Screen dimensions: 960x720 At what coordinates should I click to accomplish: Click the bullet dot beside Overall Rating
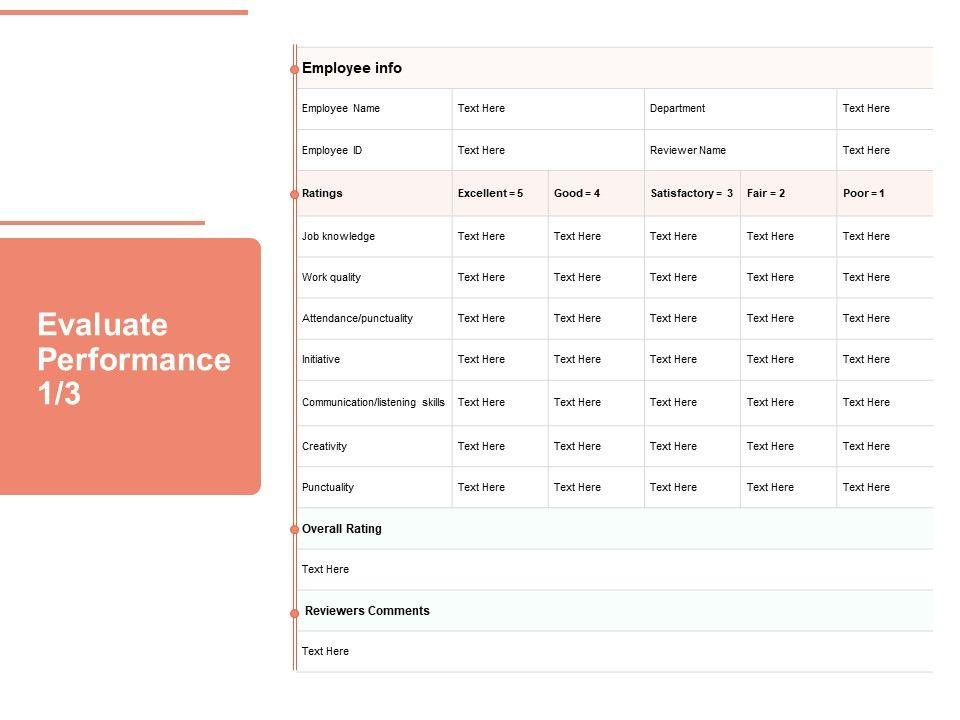point(294,530)
